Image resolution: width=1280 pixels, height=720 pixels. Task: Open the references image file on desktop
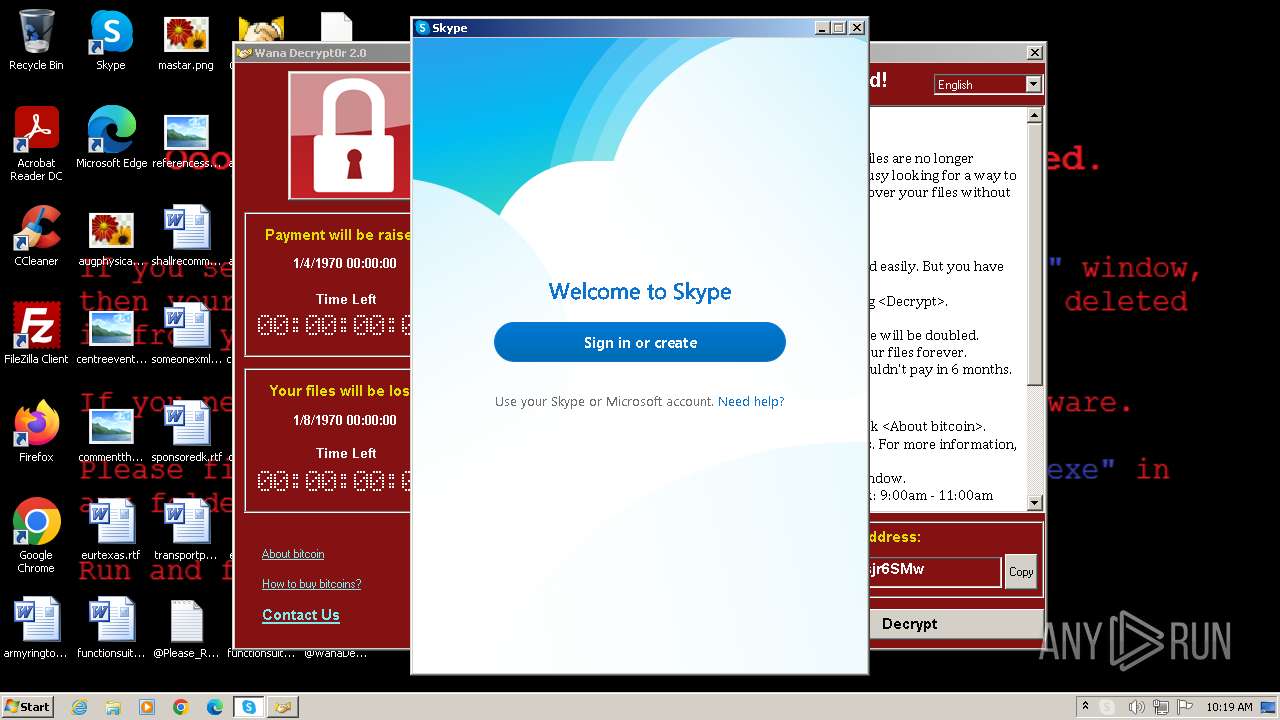point(186,138)
